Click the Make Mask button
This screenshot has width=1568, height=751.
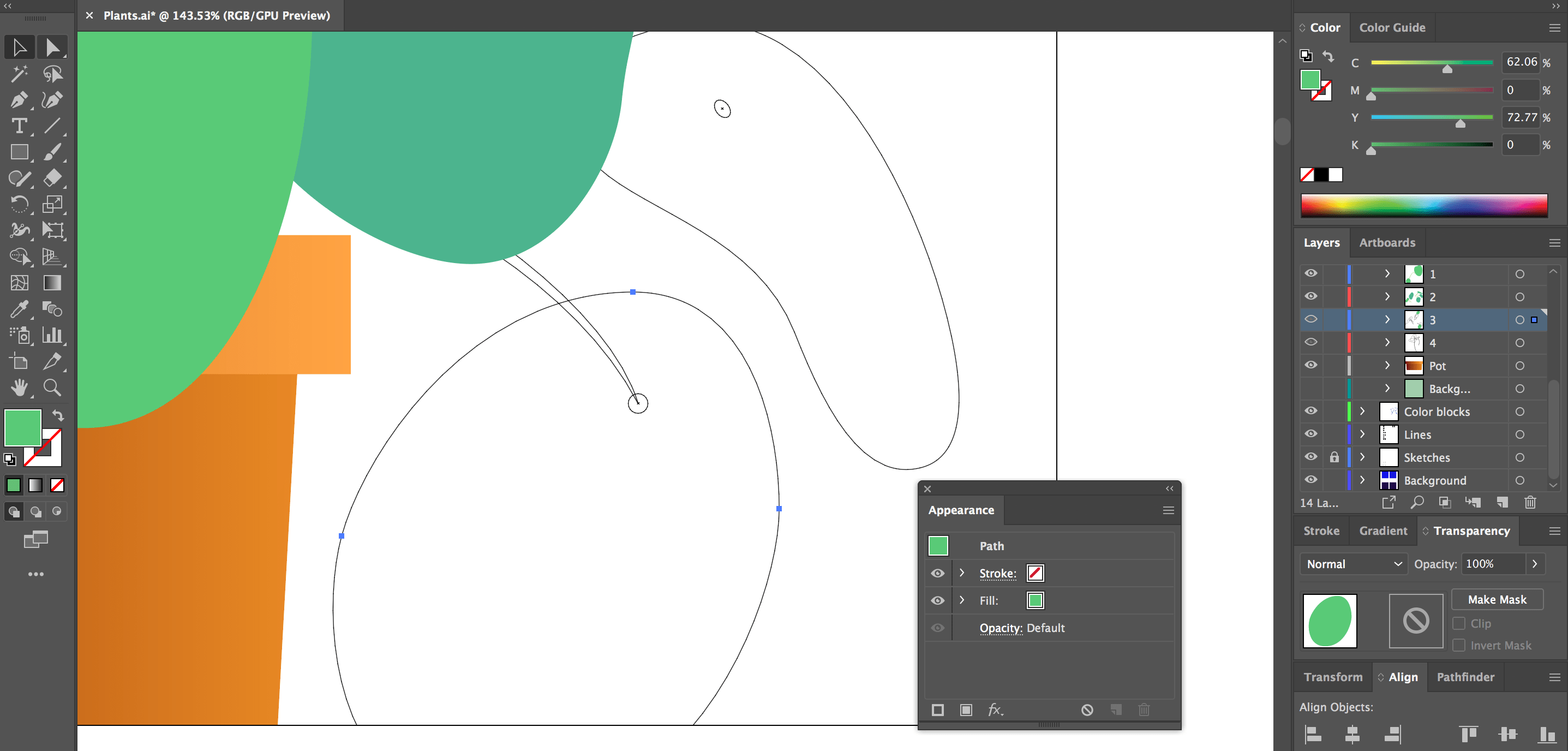pyautogui.click(x=1497, y=599)
